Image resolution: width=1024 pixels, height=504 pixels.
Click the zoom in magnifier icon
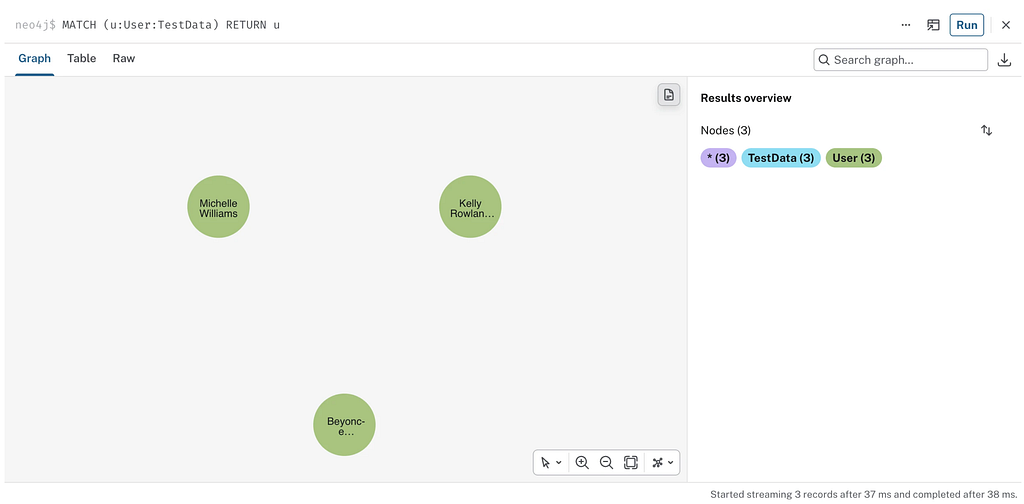point(582,462)
